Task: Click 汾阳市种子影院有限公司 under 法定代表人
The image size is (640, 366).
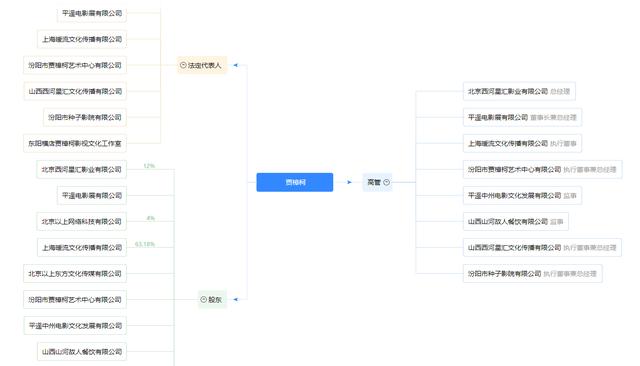Action: pos(85,118)
